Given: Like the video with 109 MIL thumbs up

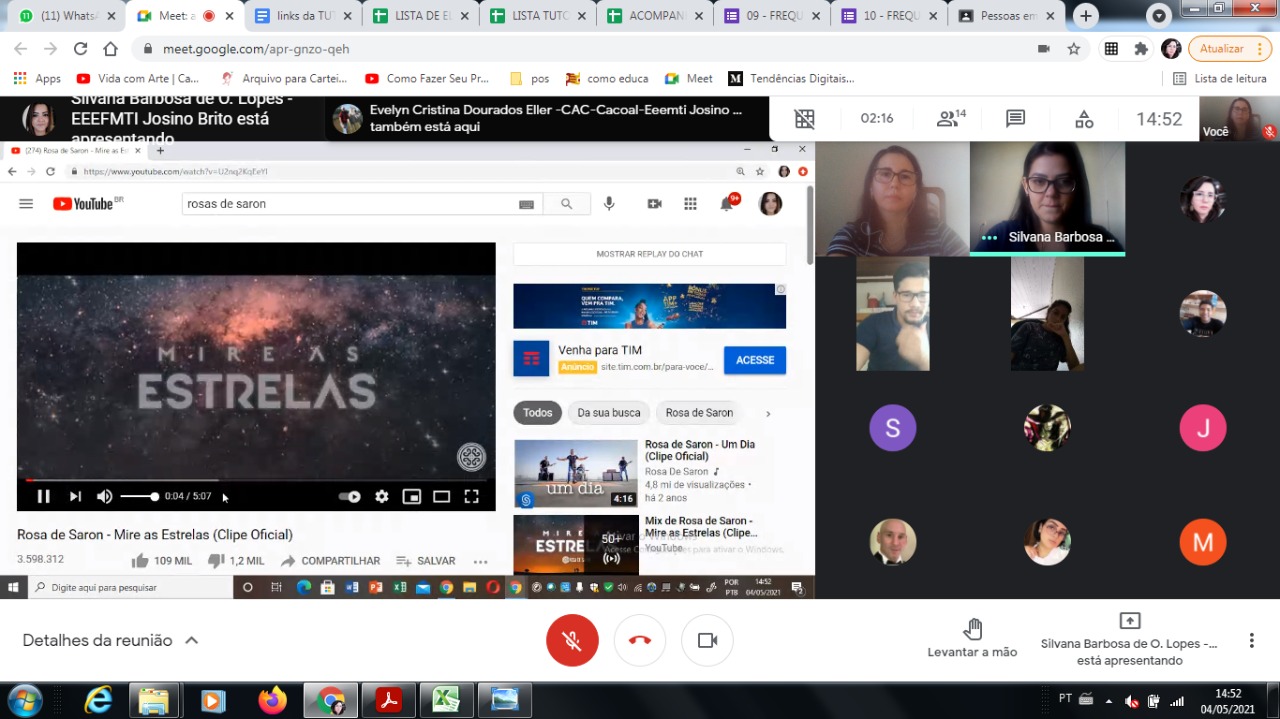Looking at the screenshot, I should click(161, 561).
